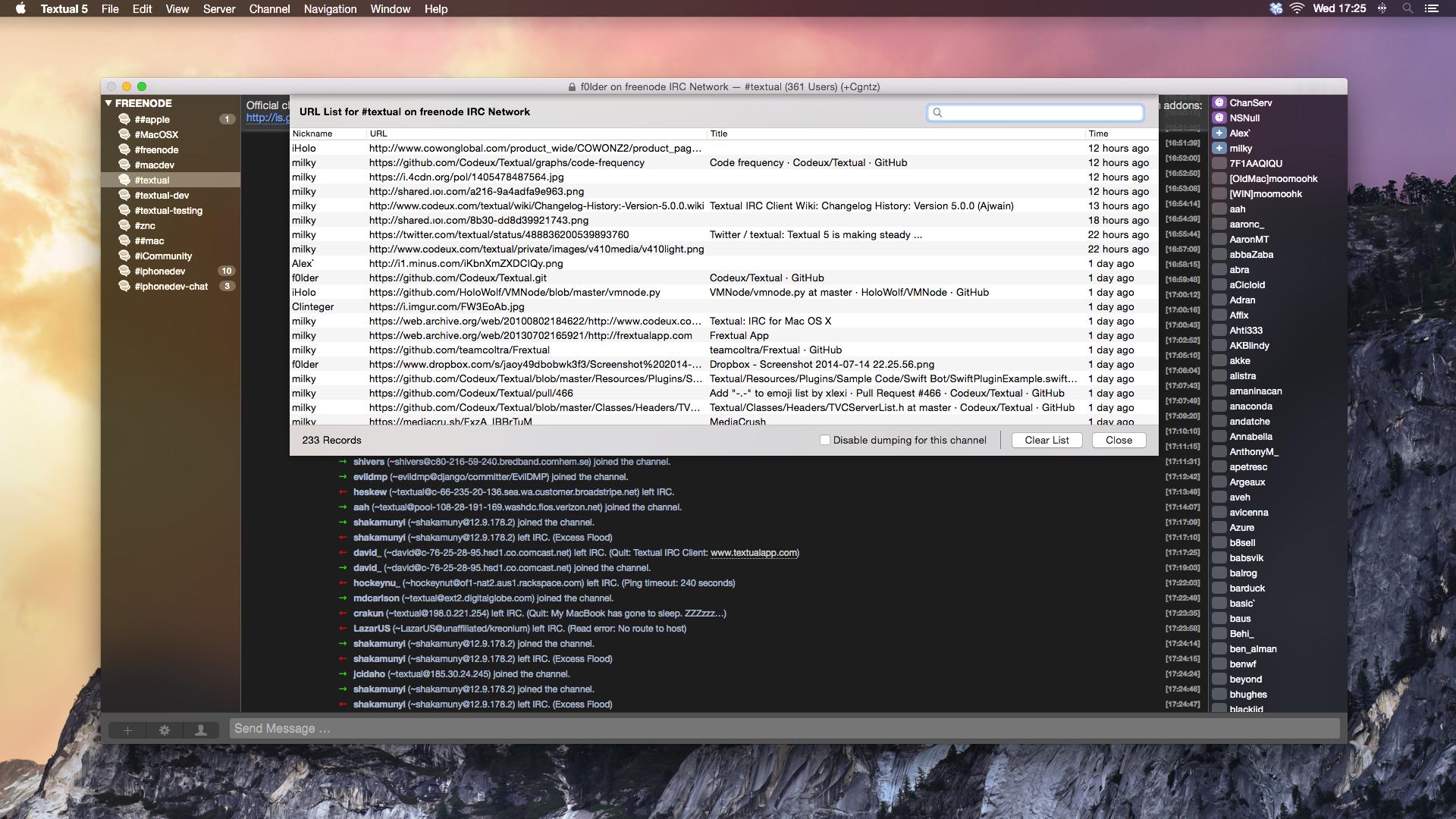Click the #iphonedev-chat channel bubble icon
Image resolution: width=1456 pixels, height=819 pixels.
click(x=124, y=286)
